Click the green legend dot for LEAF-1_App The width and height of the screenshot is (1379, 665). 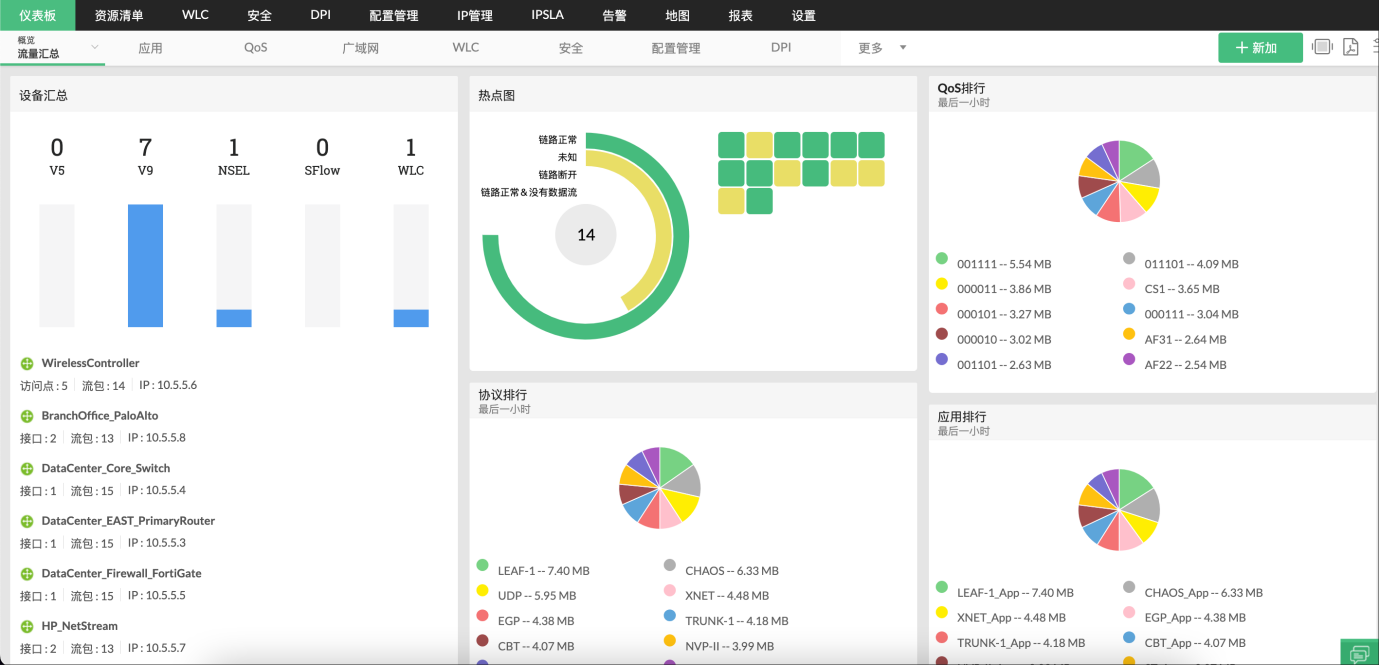[942, 587]
